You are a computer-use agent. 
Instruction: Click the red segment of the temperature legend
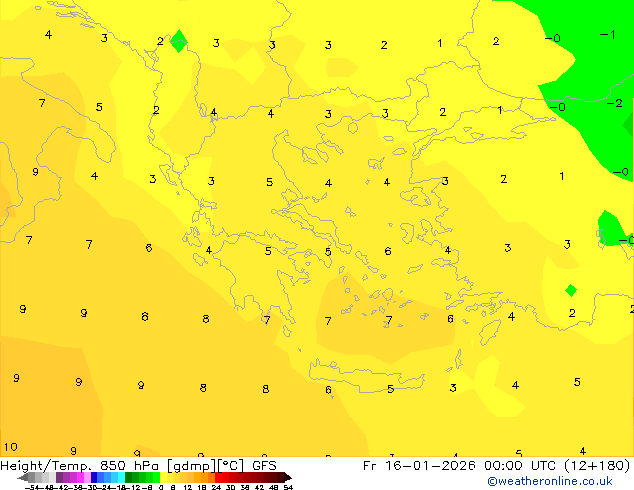(x=218, y=478)
